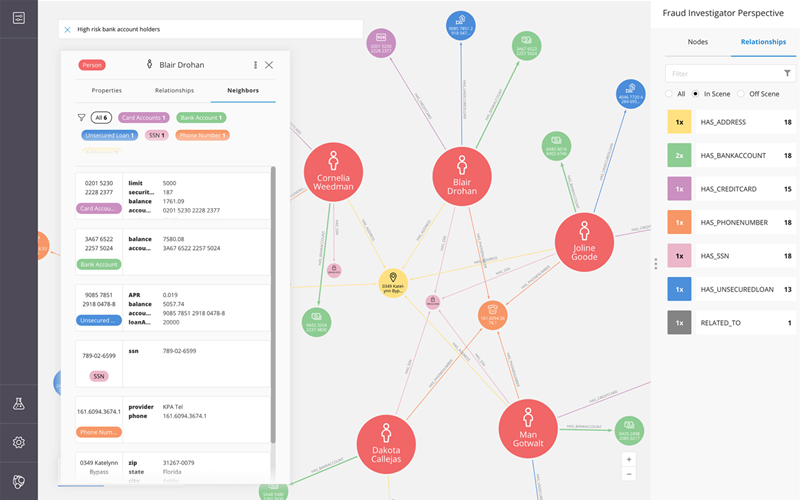Screen dimensions: 800x500
Task: Open the Neighbors tab
Action: [243, 90]
